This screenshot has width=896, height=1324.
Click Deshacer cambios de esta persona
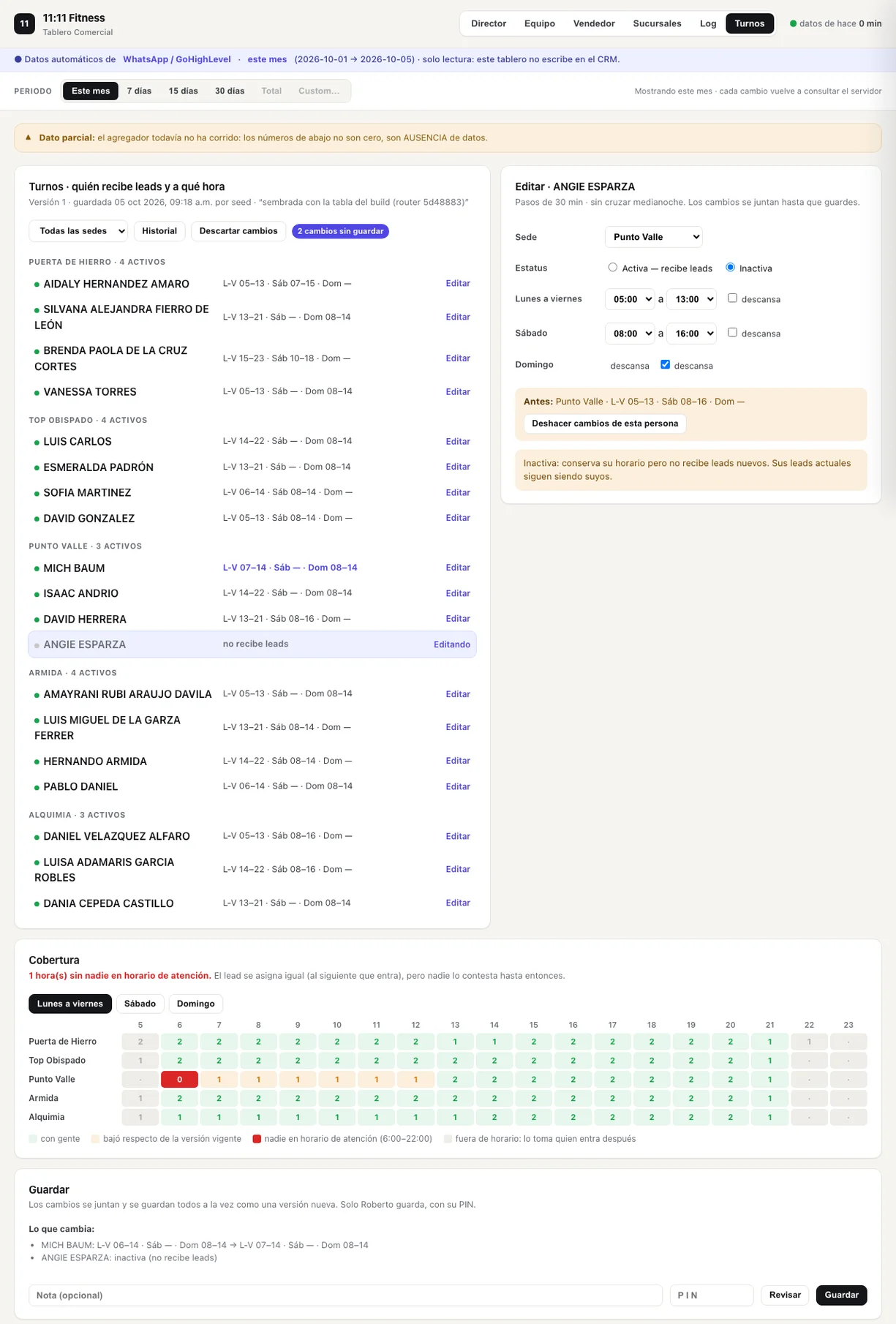605,424
